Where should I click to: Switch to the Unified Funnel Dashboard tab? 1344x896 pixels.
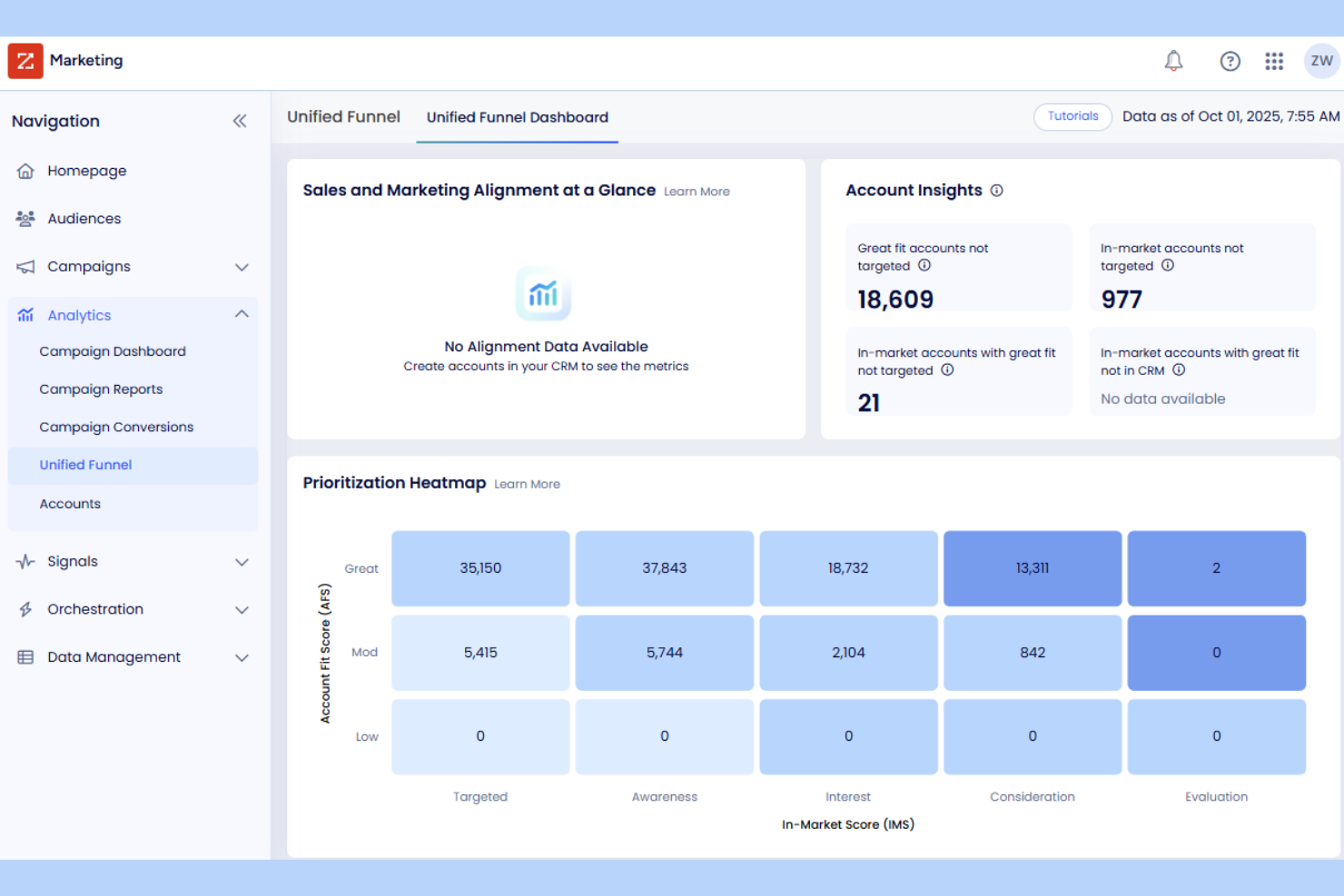(517, 117)
